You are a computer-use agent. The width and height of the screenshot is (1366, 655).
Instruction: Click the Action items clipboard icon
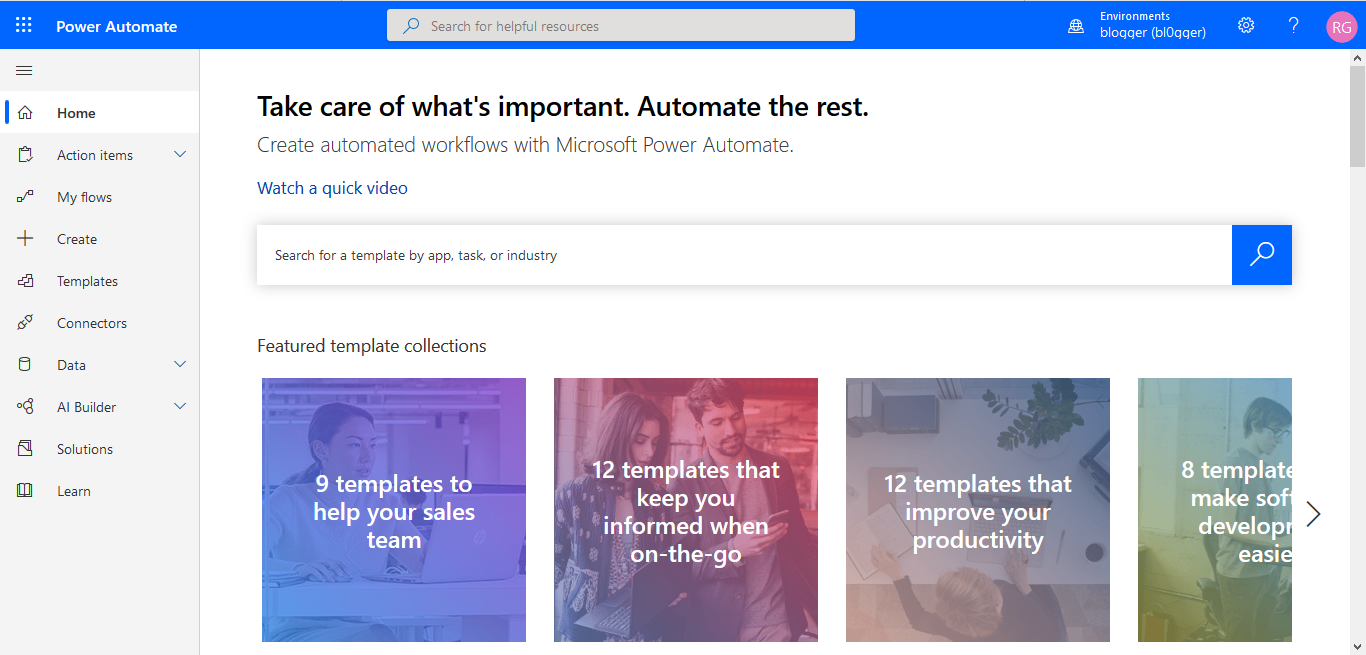click(25, 155)
